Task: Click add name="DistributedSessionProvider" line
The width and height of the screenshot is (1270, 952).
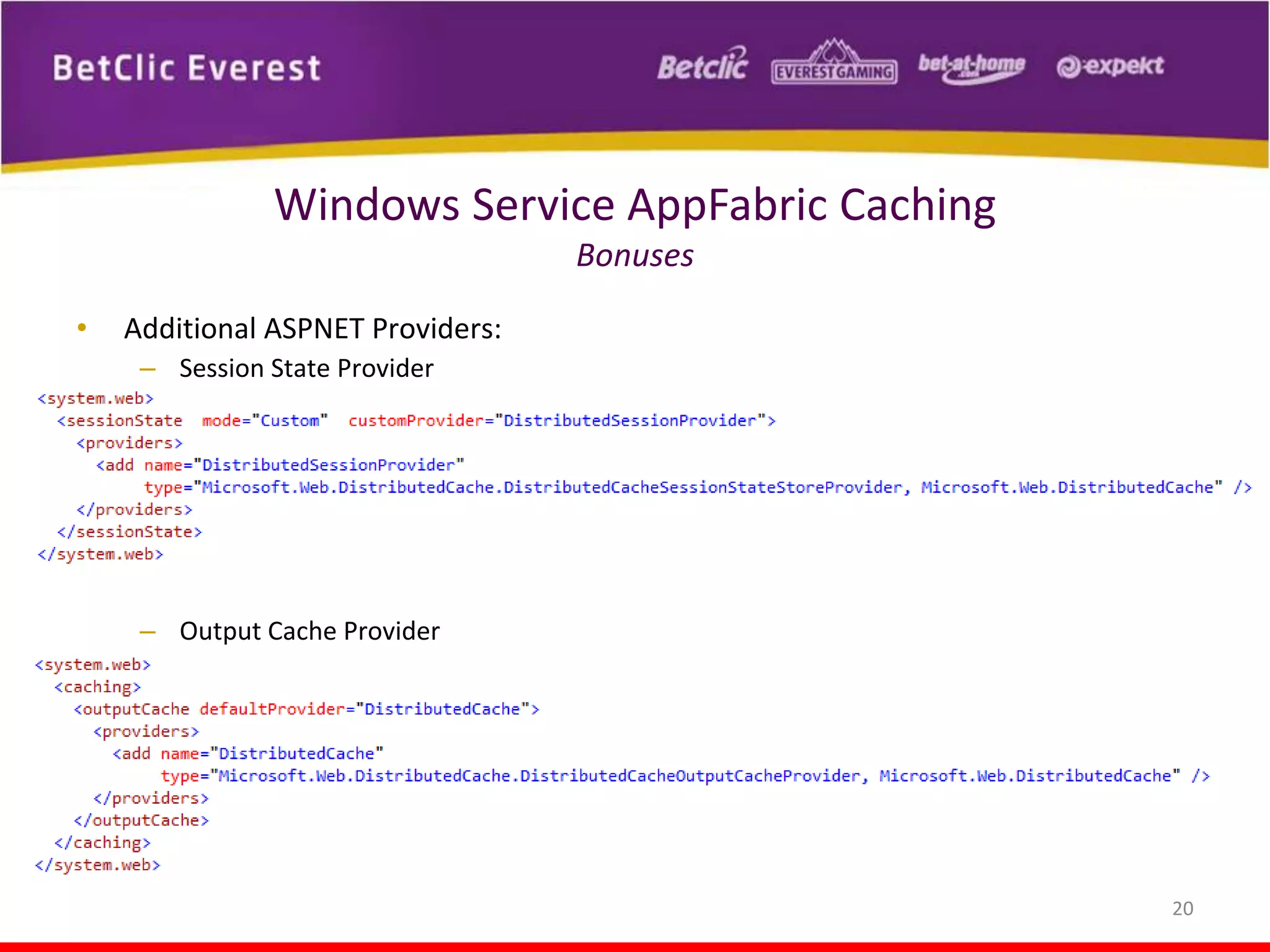Action: coord(280,465)
